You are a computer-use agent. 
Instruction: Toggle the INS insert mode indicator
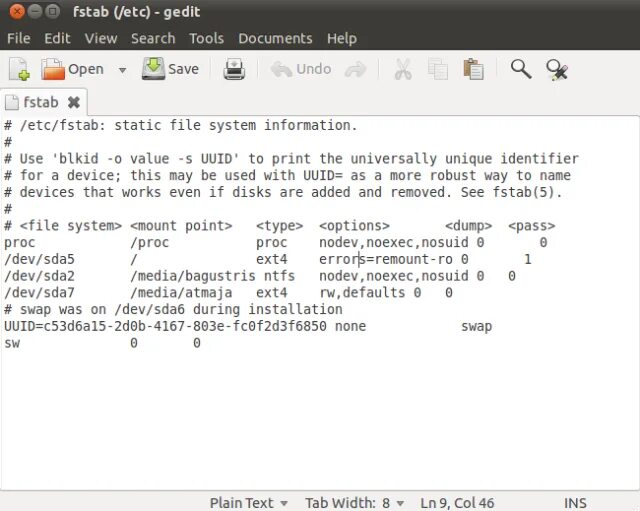pos(575,503)
